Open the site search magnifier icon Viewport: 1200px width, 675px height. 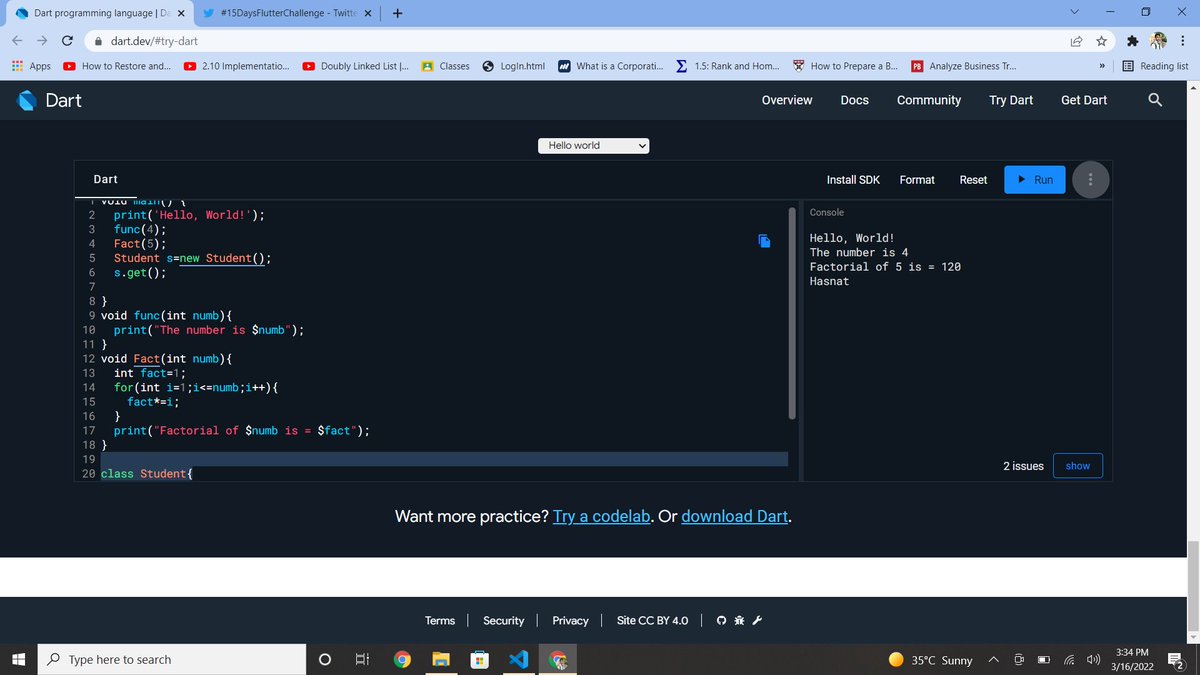click(x=1155, y=100)
